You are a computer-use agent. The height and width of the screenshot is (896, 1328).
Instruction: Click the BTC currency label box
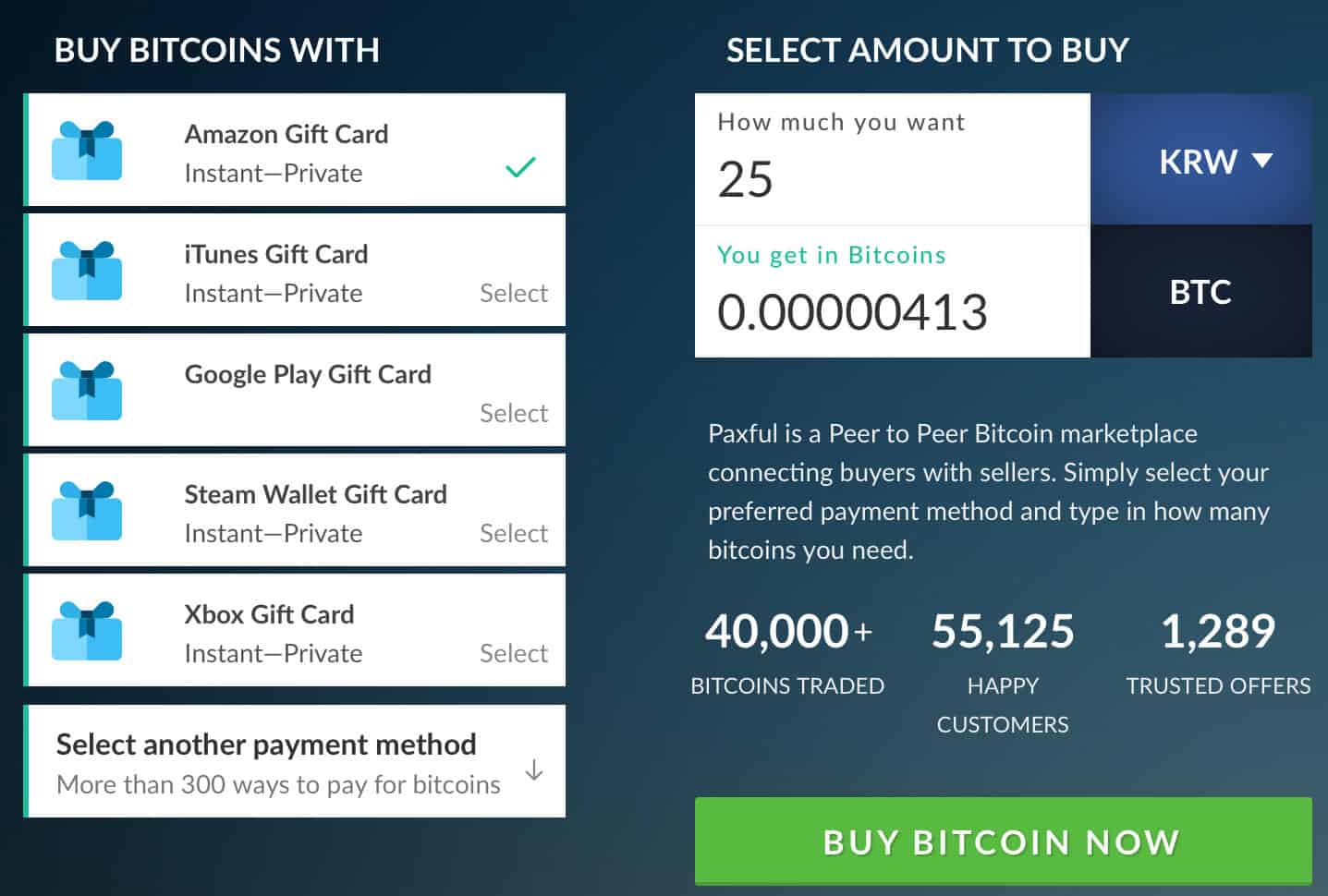tap(1201, 291)
